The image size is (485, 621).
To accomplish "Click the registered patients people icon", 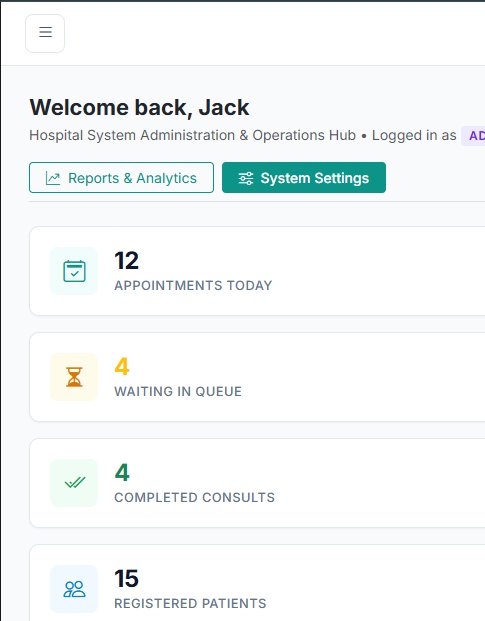I will click(74, 589).
